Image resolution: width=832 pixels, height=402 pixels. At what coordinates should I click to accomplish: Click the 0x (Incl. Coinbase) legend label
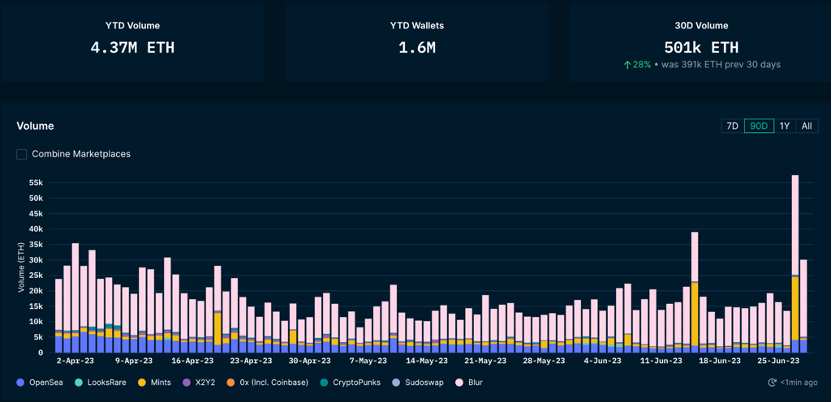coord(273,382)
